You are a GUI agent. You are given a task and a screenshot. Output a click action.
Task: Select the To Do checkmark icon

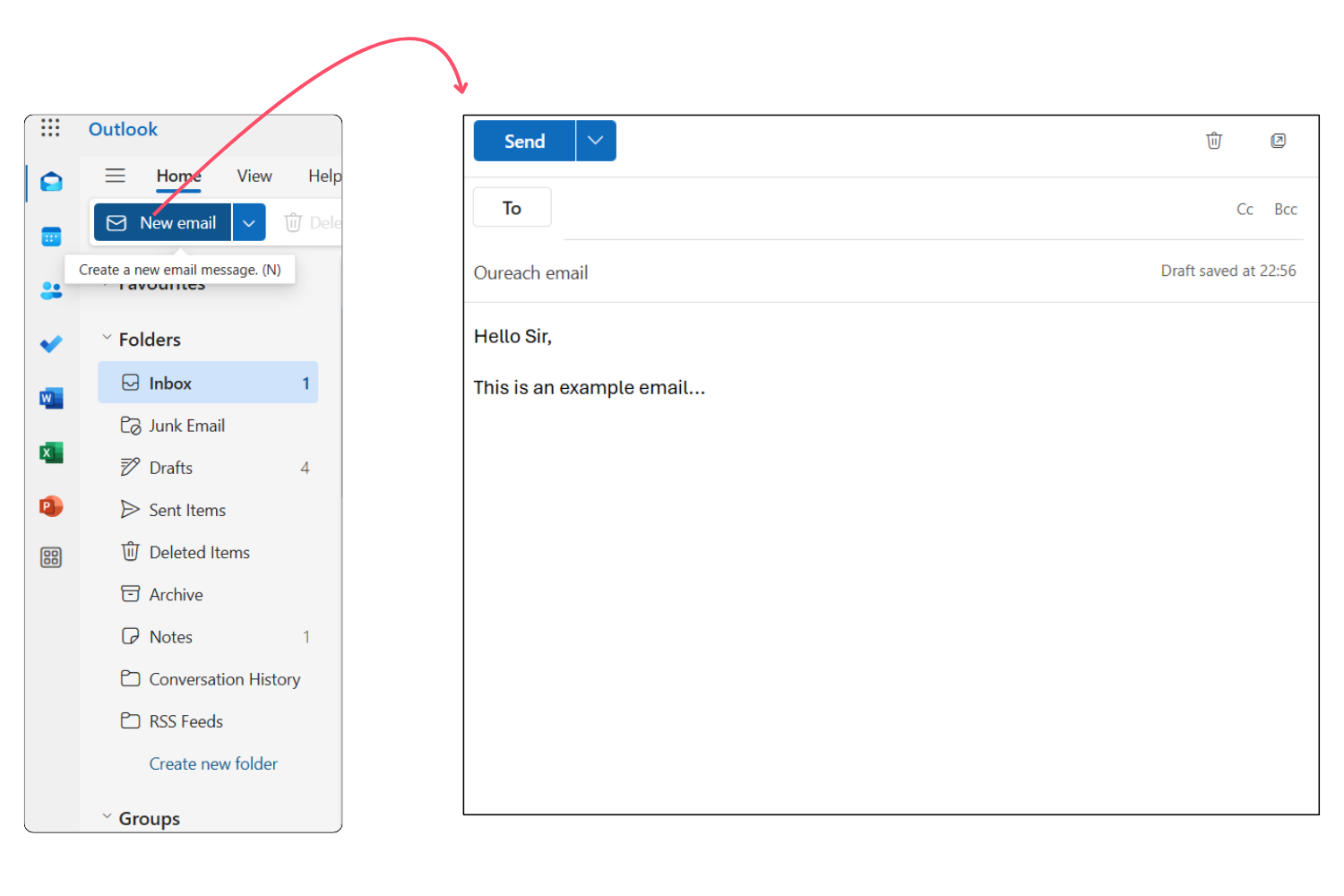(51, 343)
